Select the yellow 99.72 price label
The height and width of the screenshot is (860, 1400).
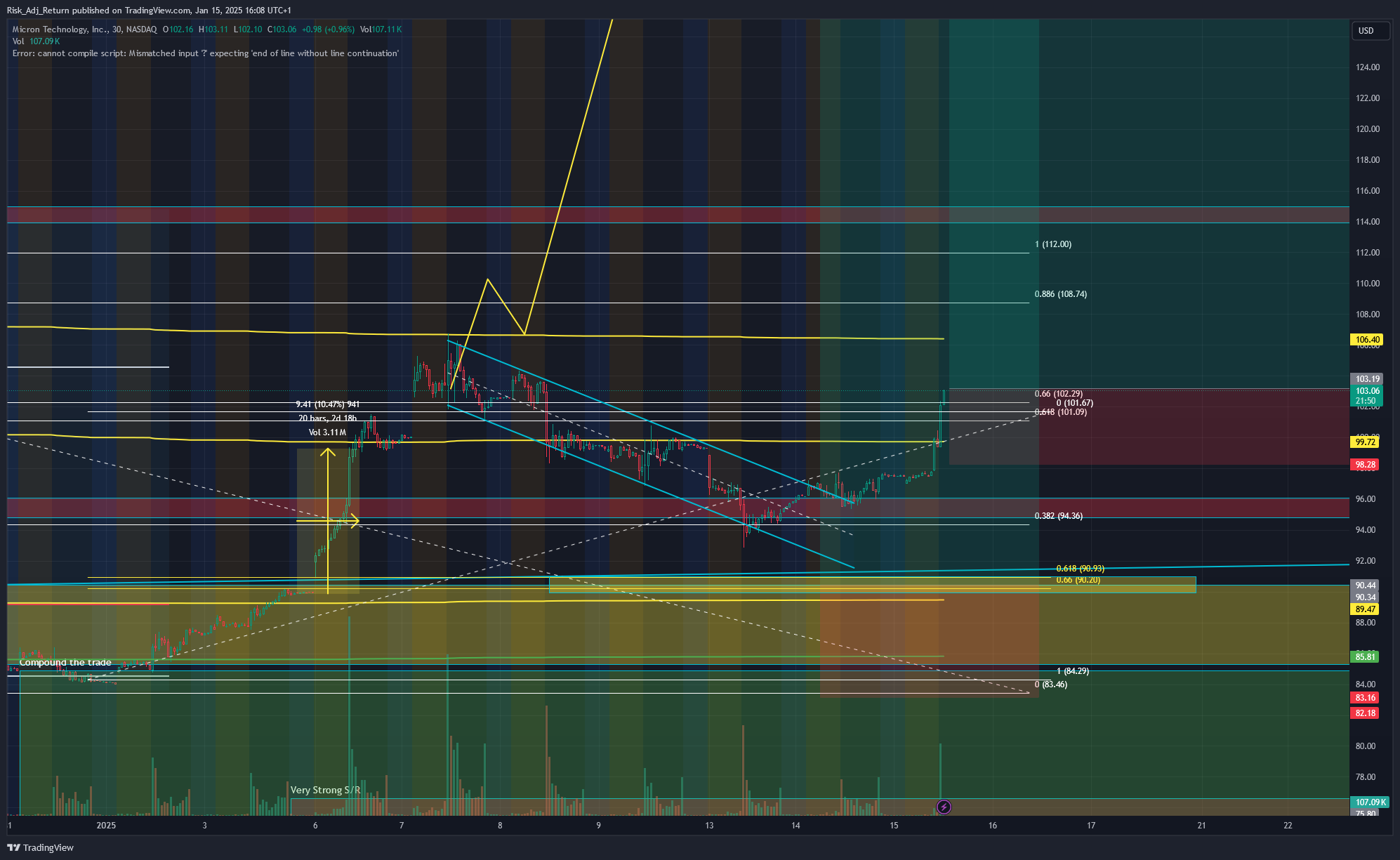(x=1365, y=442)
